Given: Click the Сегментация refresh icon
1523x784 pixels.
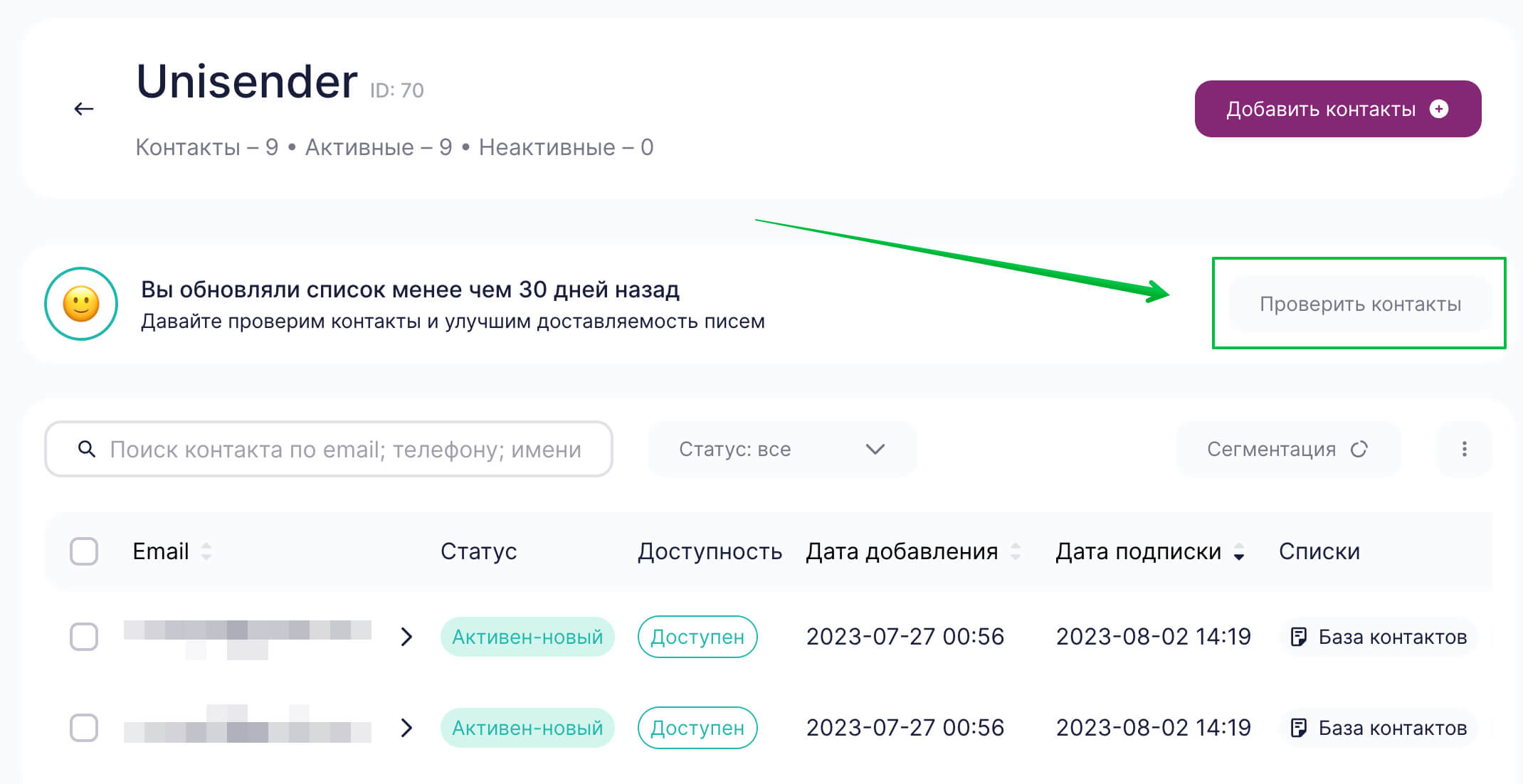Looking at the screenshot, I should pyautogui.click(x=1359, y=449).
